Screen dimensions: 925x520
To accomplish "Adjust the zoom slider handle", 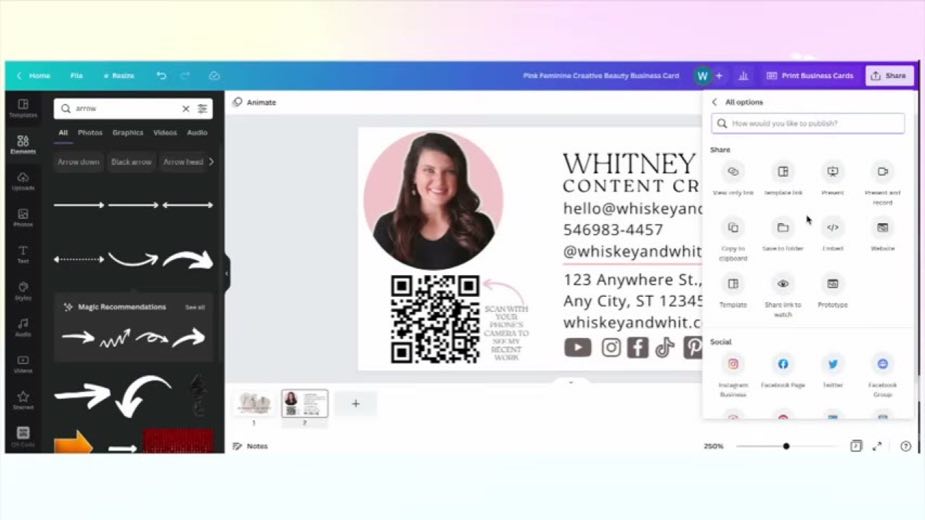I will point(786,446).
